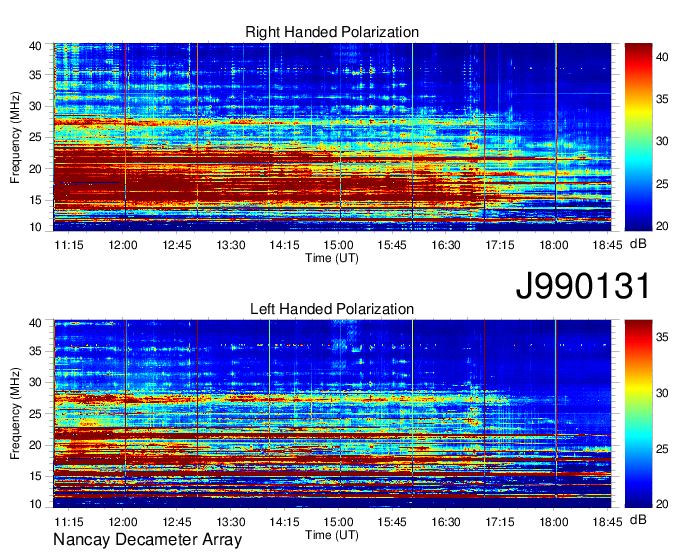The image size is (680, 552).
Task: Click the 35 dB tick on Right Handed color bar
Action: pos(662,99)
